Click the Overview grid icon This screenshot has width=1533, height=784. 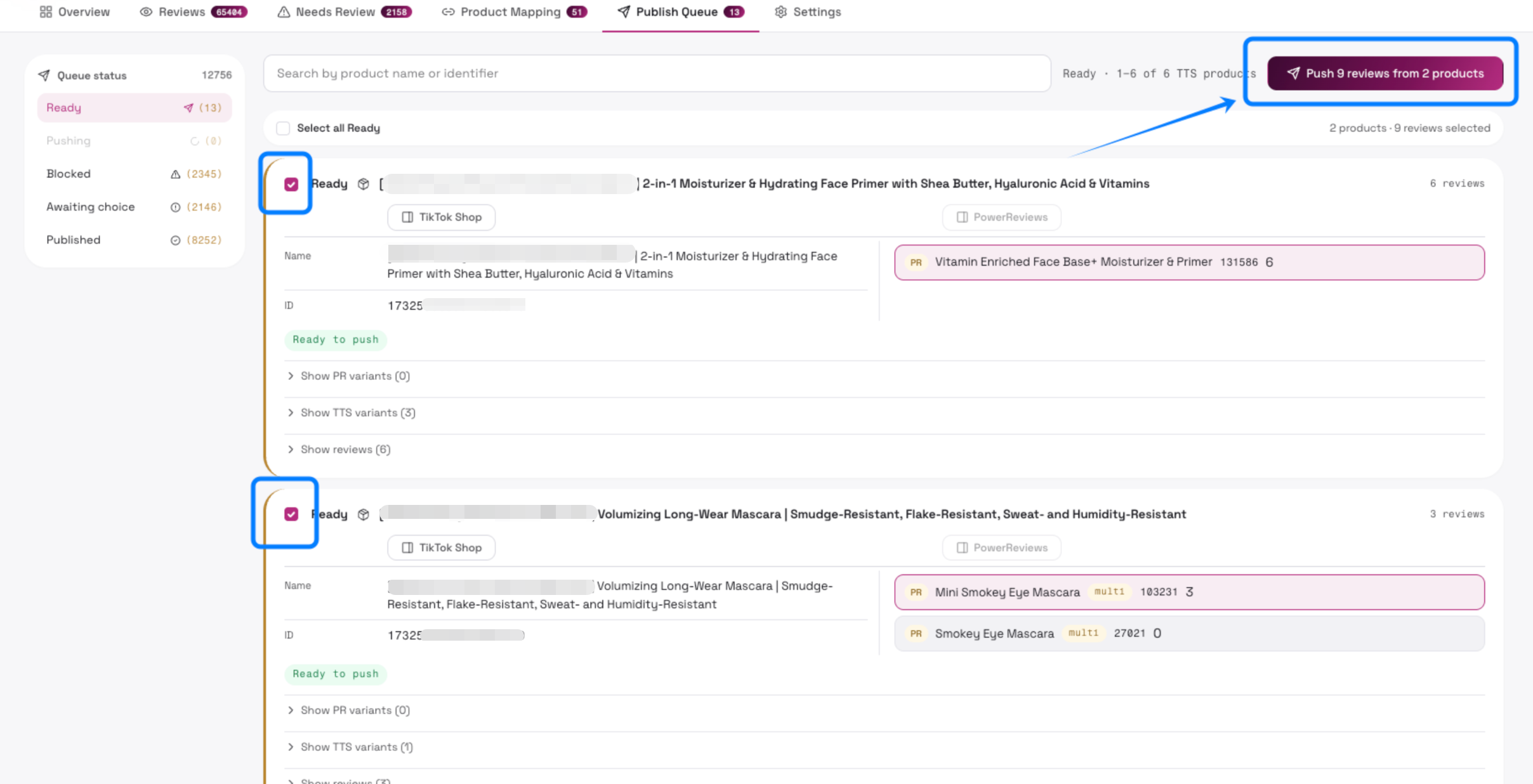click(x=46, y=12)
